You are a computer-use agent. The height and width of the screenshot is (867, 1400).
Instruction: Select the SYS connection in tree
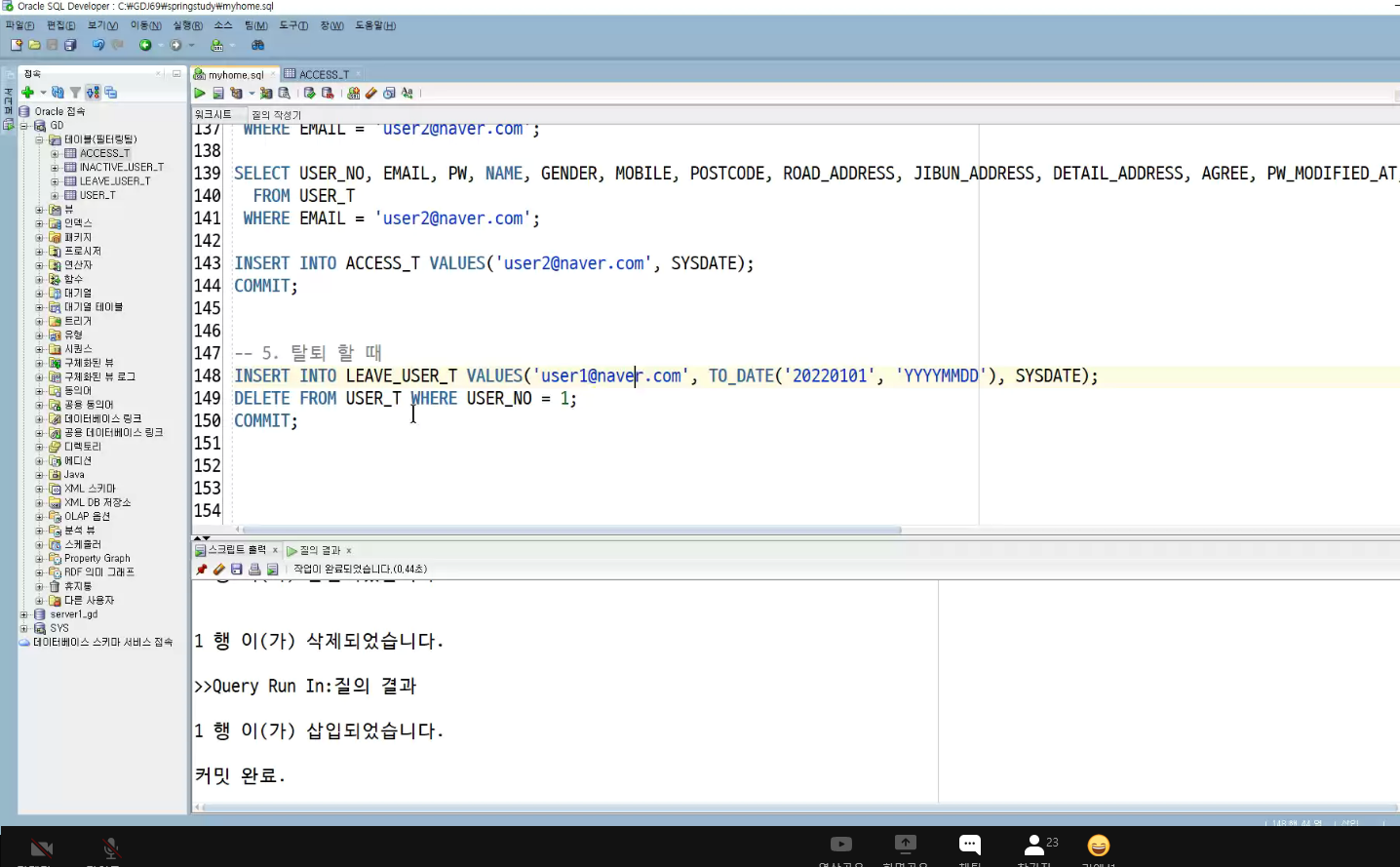[x=59, y=629]
